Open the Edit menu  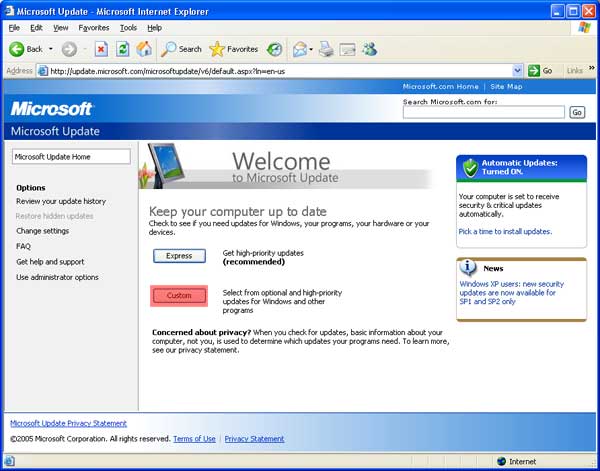pyautogui.click(x=36, y=28)
